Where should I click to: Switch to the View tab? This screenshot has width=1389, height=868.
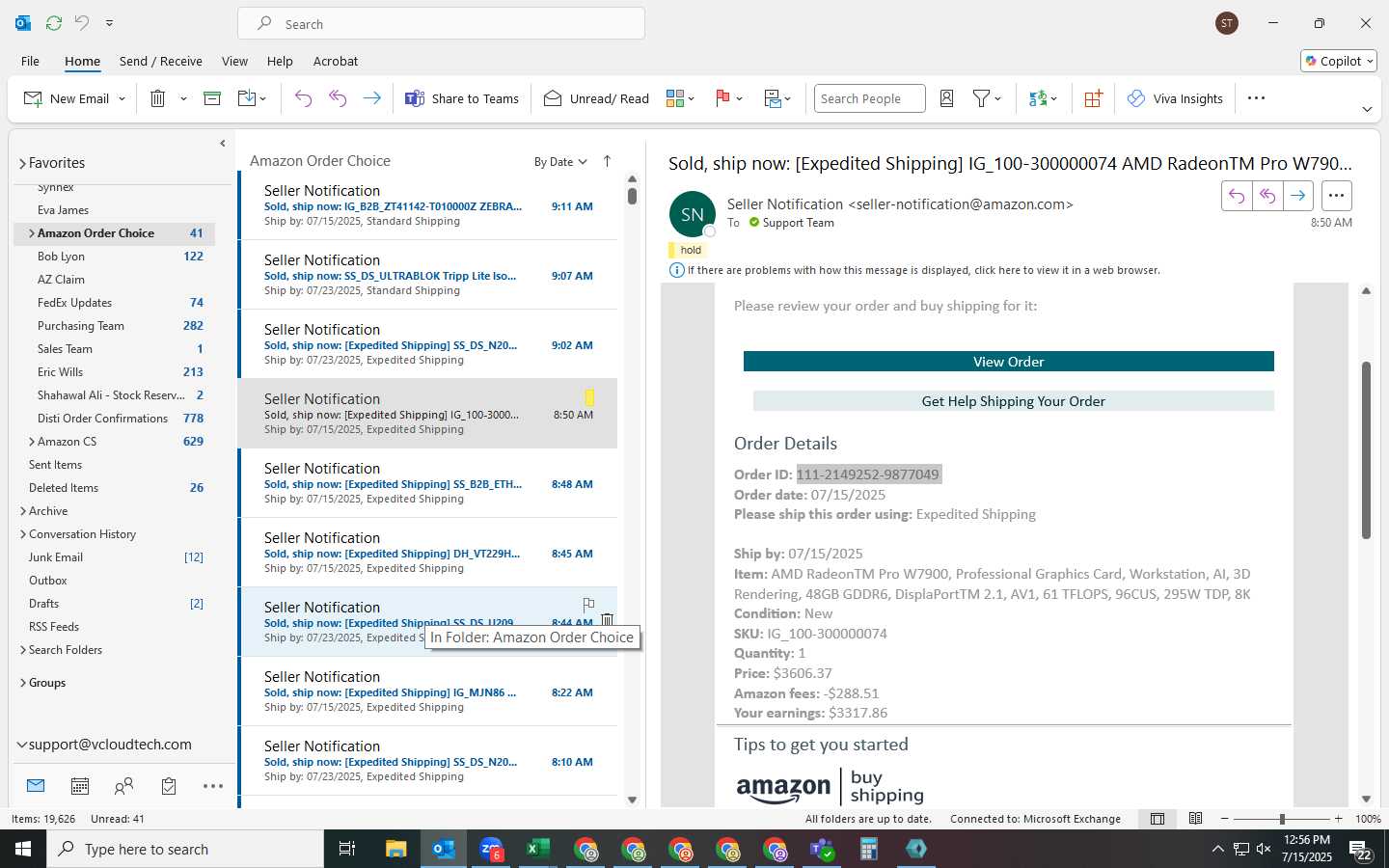234,61
